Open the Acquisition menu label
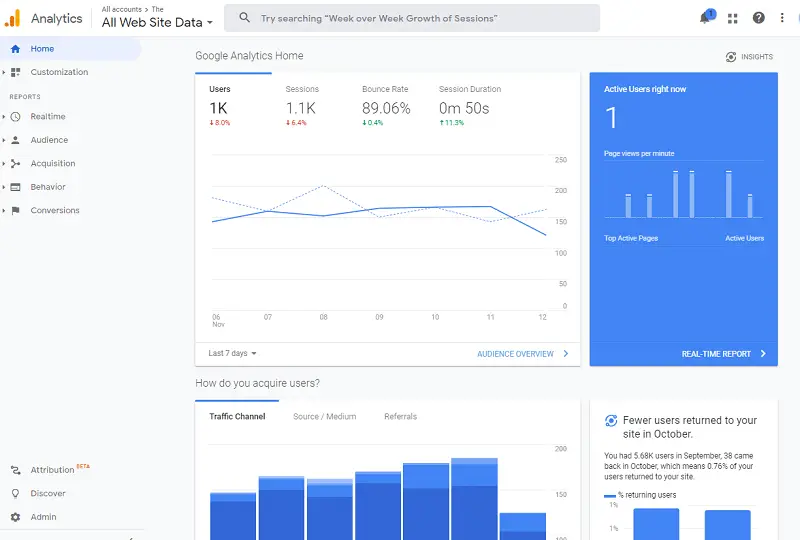The width and height of the screenshot is (800, 540). 53,163
